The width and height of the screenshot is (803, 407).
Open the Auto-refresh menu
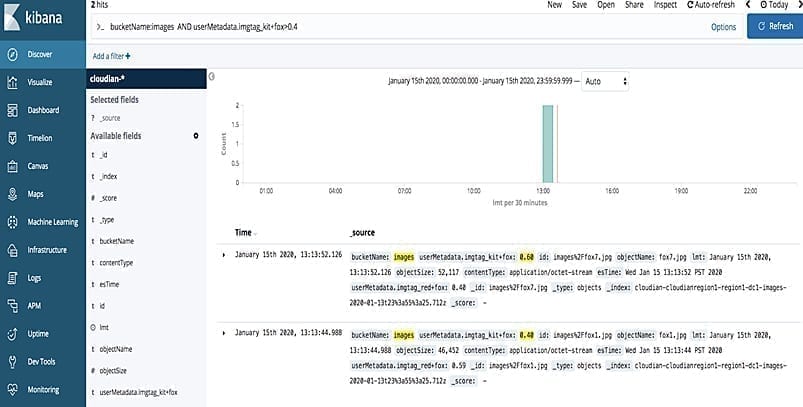click(711, 5)
